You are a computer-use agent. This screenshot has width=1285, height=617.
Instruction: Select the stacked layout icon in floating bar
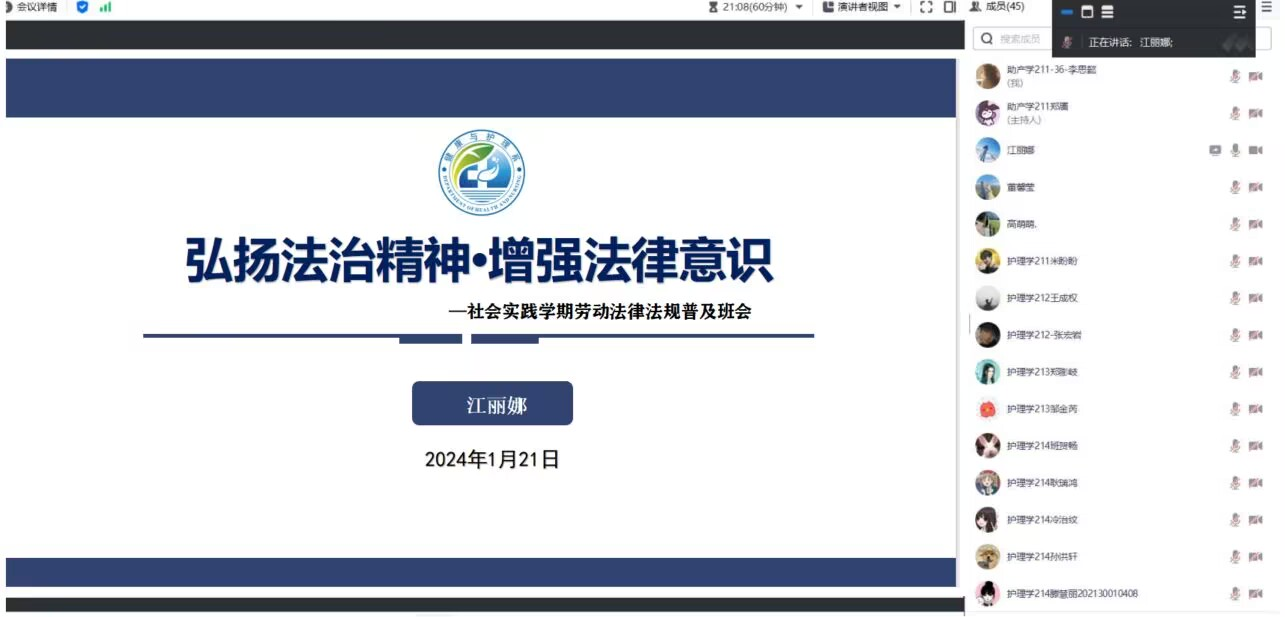coord(1107,12)
